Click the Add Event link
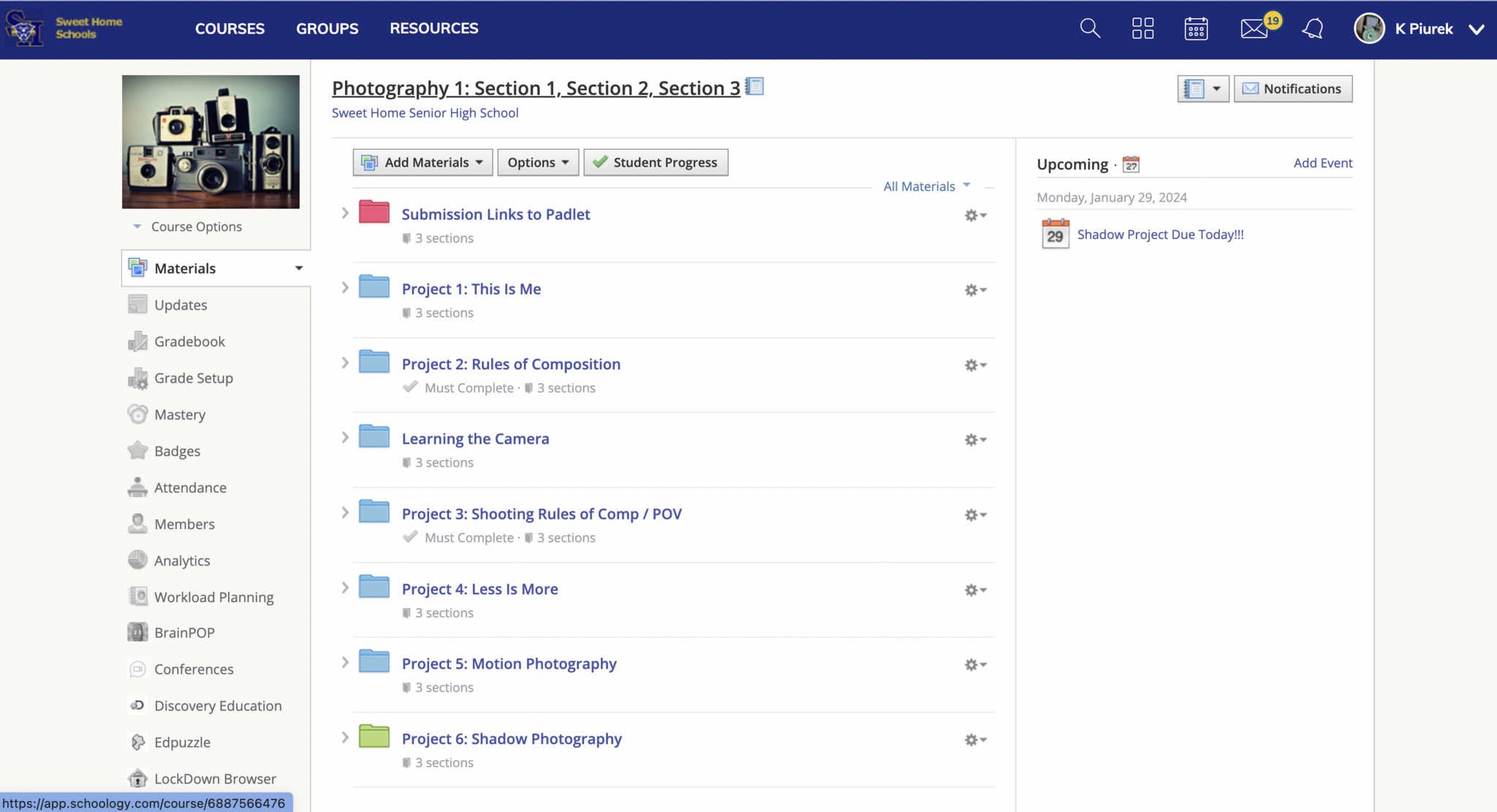The height and width of the screenshot is (812, 1497). click(1322, 163)
